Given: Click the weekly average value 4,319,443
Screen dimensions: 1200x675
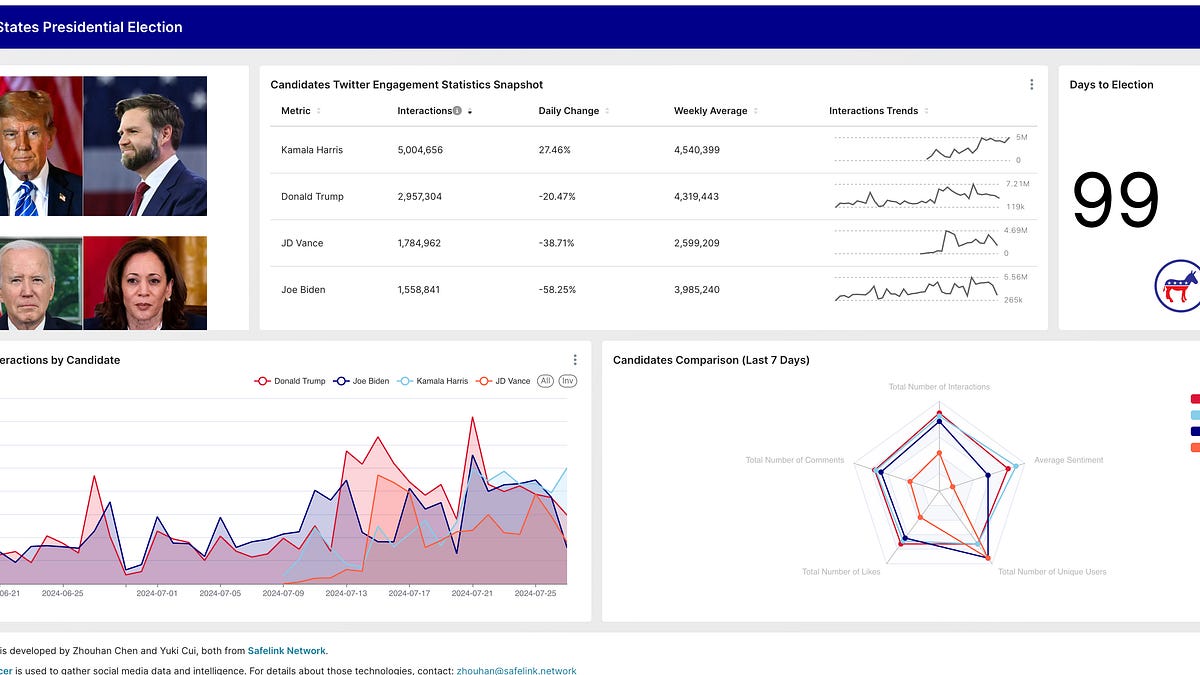Looking at the screenshot, I should (697, 197).
